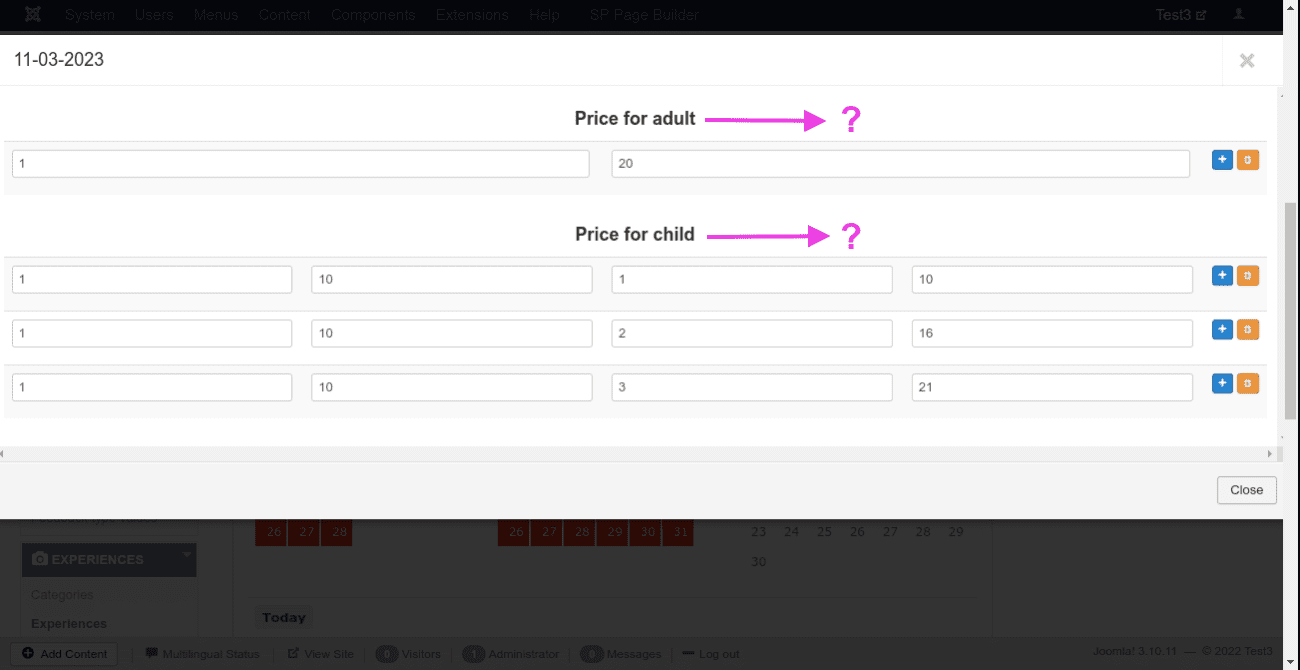Click plus button on child row with value 21
This screenshot has width=1300, height=670.
click(1222, 384)
